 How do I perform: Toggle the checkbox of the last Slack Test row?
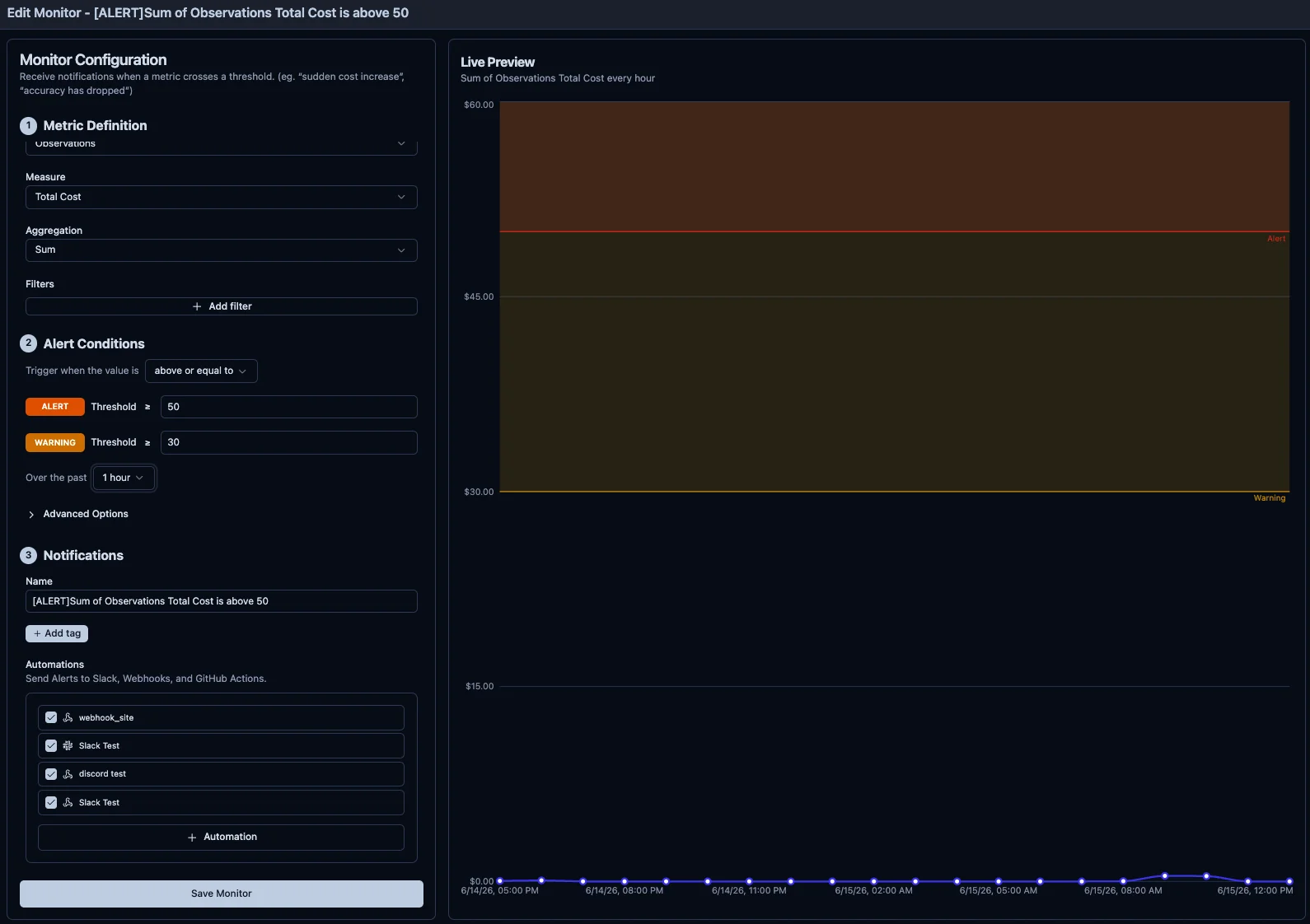[51, 802]
